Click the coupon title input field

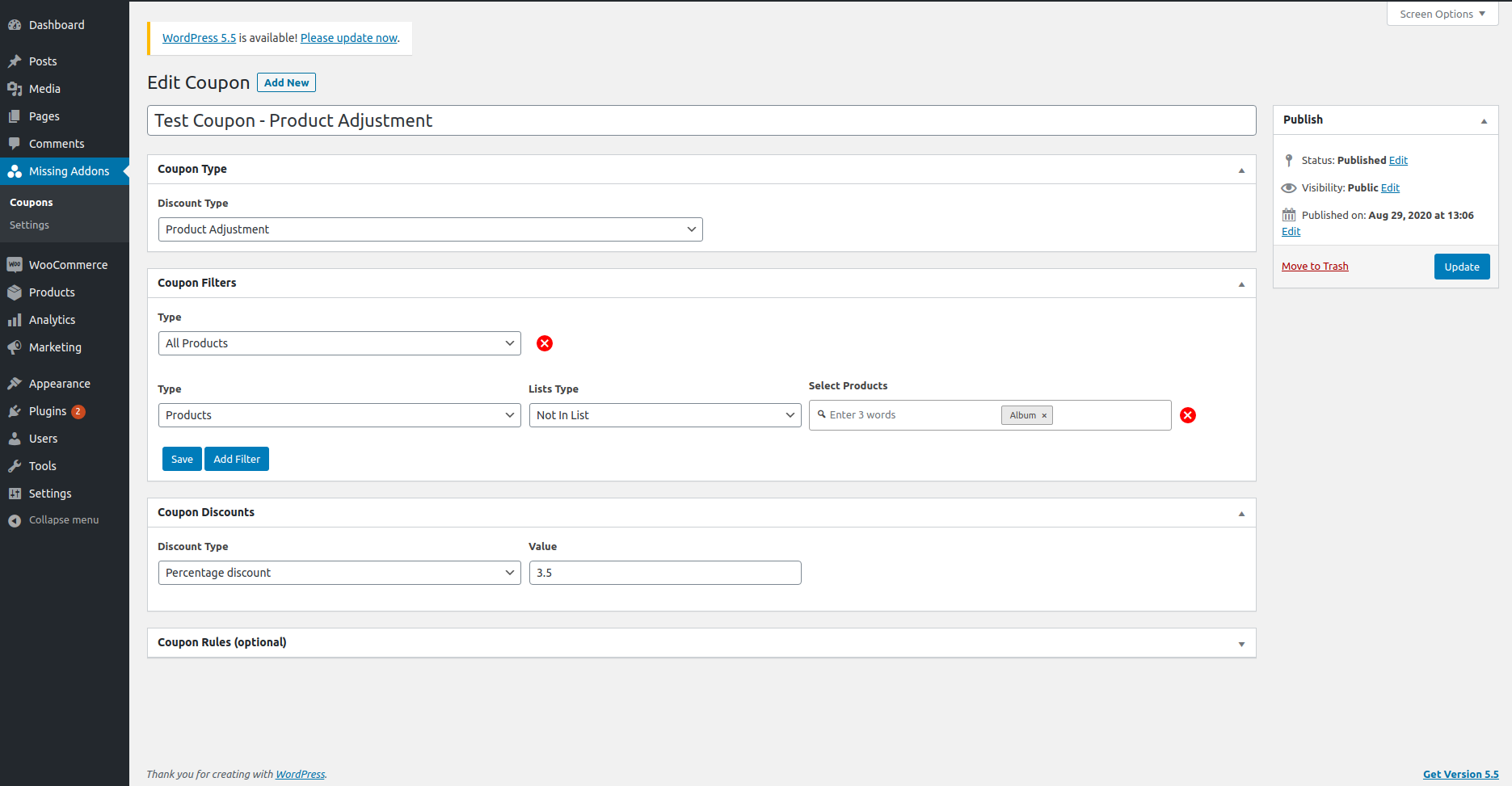pyautogui.click(x=701, y=120)
